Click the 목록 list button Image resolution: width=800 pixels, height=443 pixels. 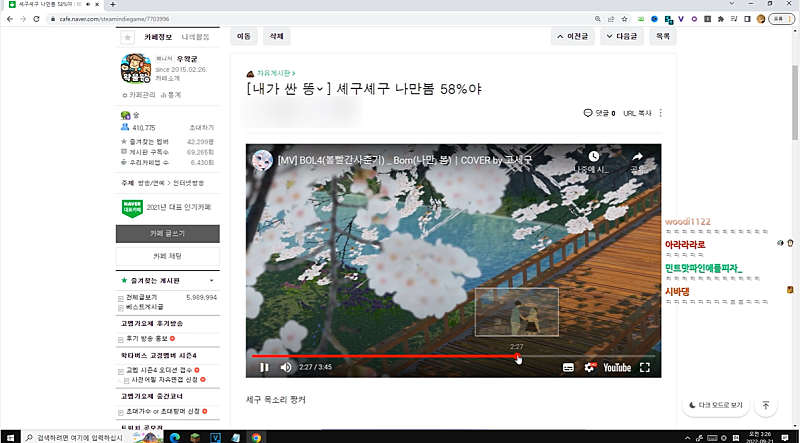coord(663,37)
